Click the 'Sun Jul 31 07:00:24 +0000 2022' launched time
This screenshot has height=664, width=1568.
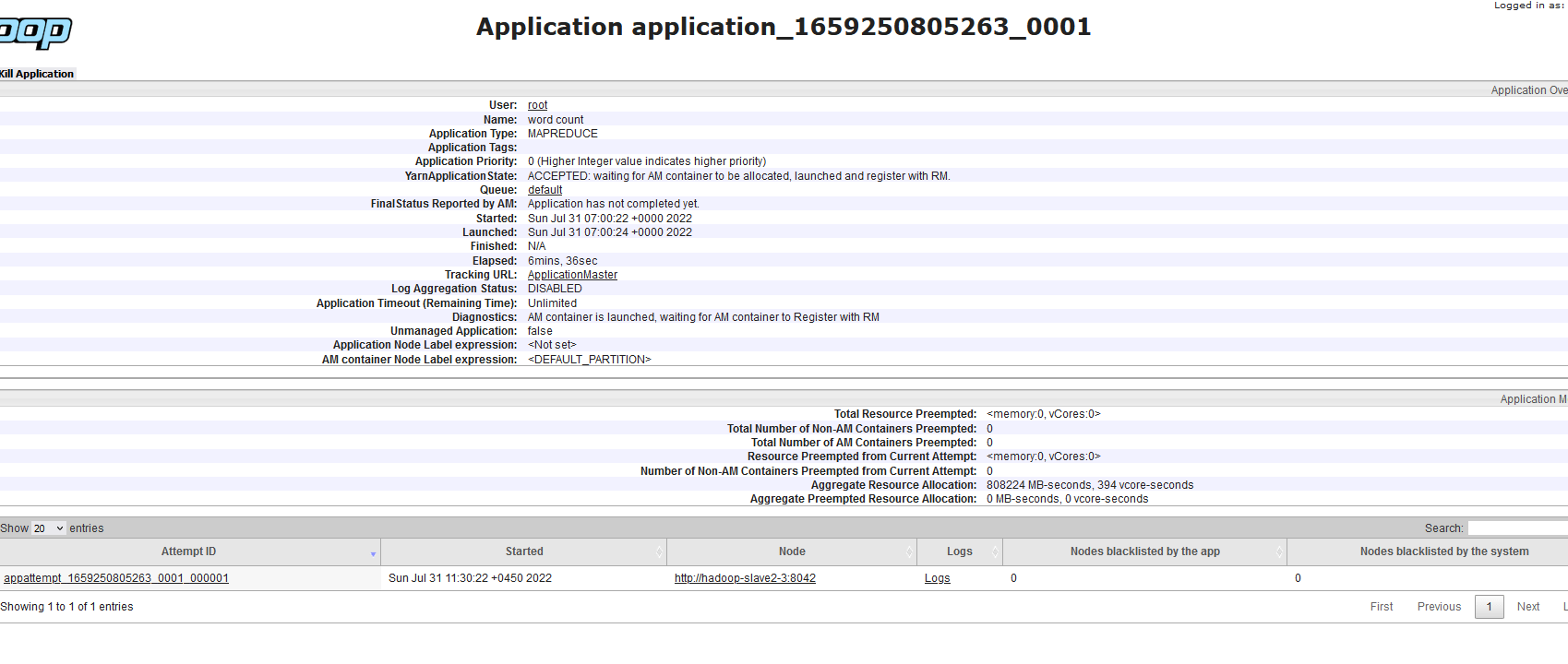610,232
